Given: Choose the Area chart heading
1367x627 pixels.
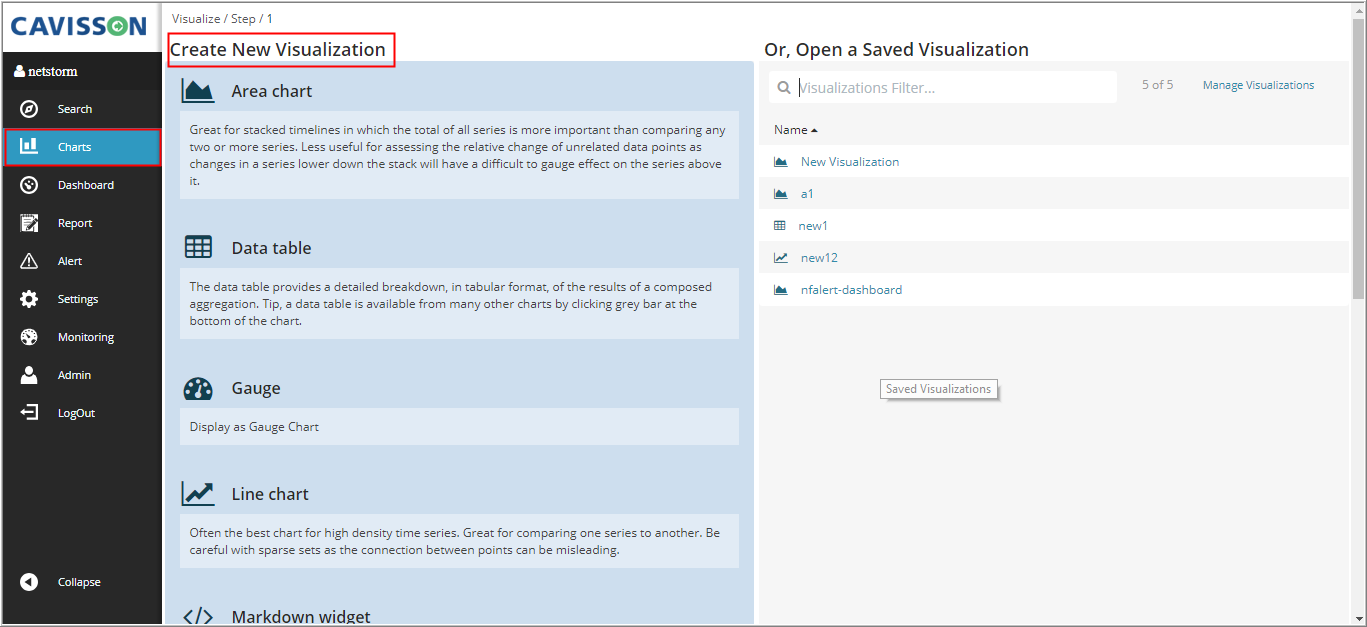Looking at the screenshot, I should [x=272, y=91].
